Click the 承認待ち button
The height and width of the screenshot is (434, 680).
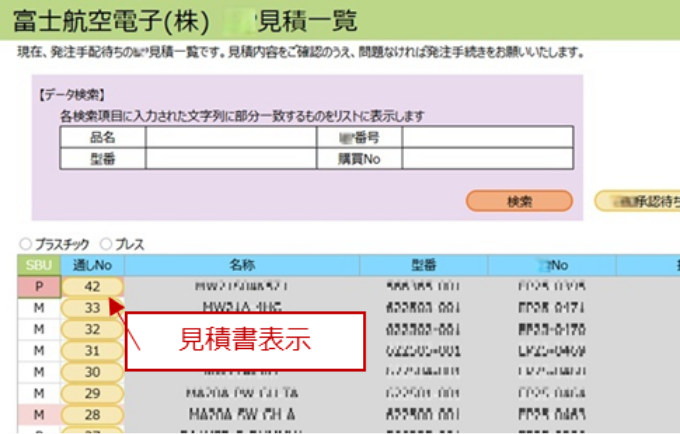(x=638, y=201)
